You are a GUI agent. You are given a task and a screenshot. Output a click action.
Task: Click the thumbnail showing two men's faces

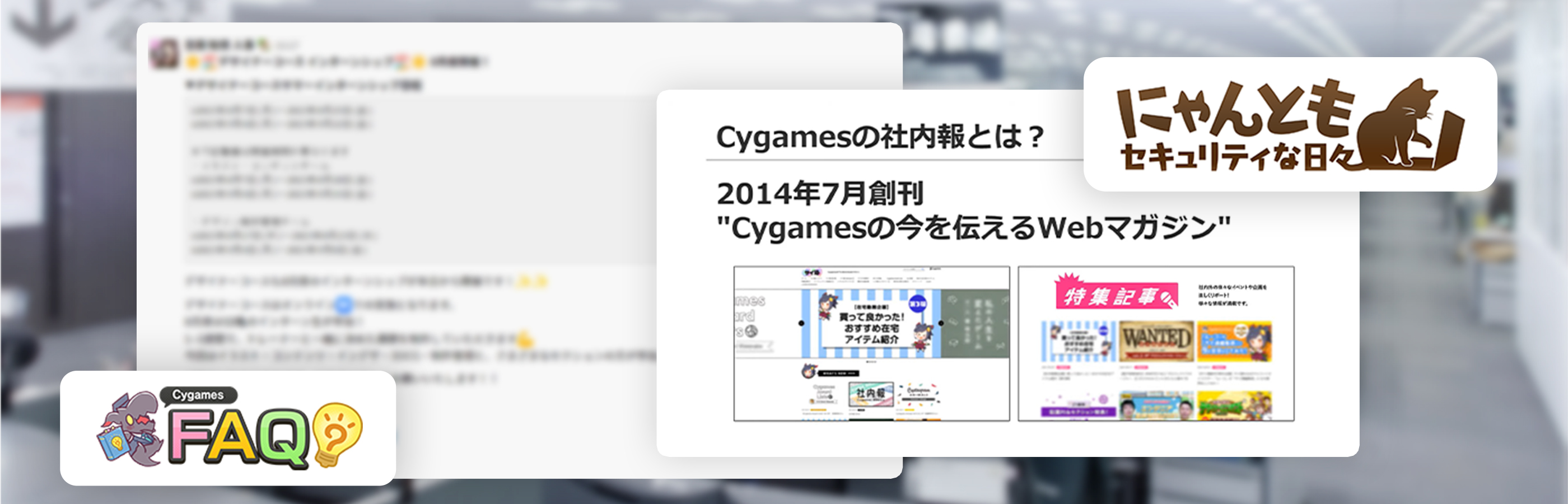[1155, 405]
